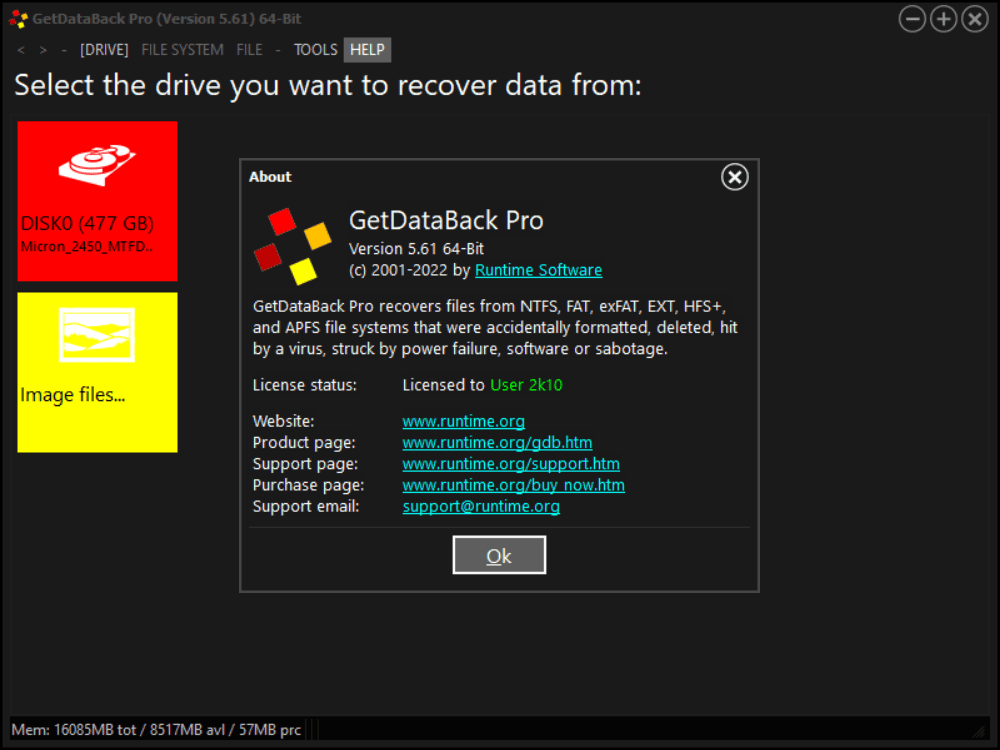Open the [DRIVE] step menu
This screenshot has height=750, width=1000.
coord(104,50)
